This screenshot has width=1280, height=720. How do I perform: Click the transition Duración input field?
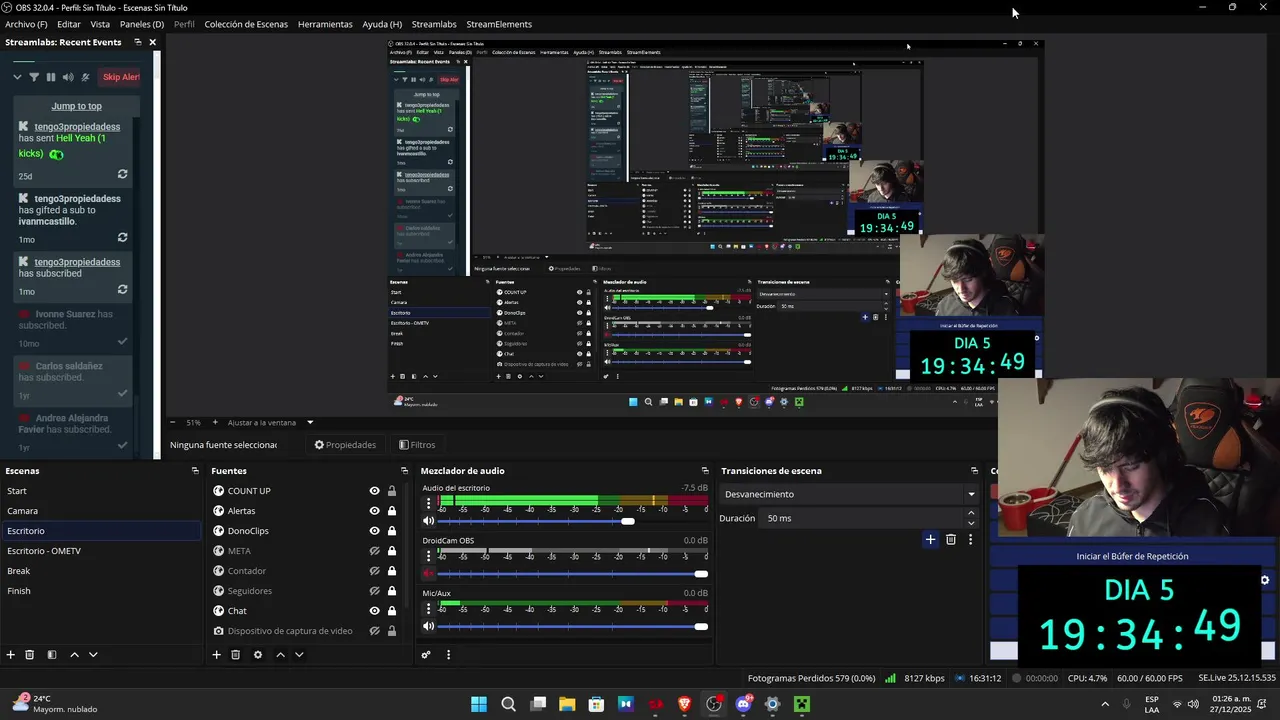coord(862,518)
